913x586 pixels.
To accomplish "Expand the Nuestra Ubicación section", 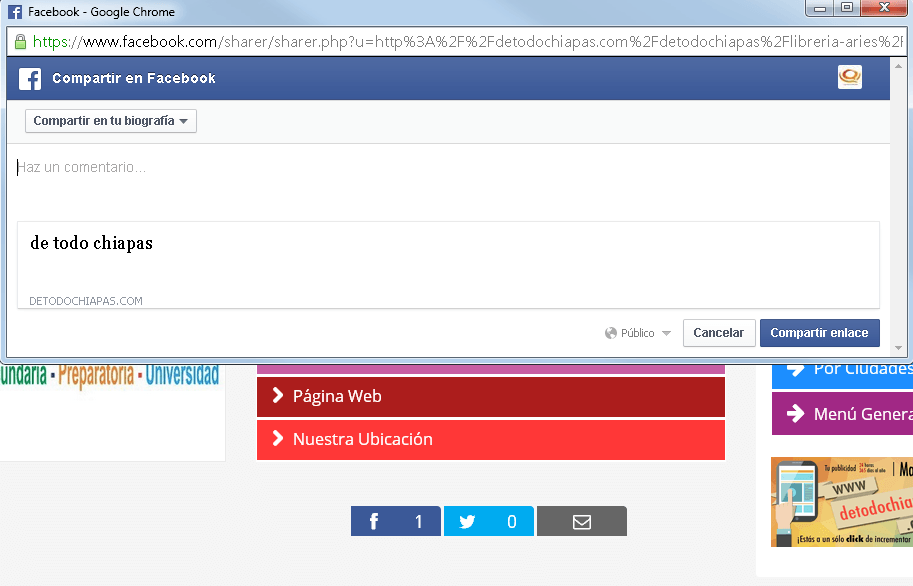I will tap(491, 440).
